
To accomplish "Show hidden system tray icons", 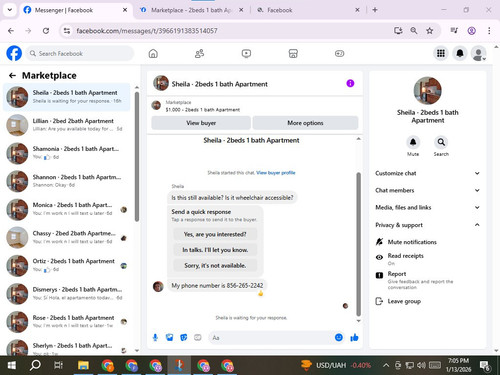I will point(386,366).
